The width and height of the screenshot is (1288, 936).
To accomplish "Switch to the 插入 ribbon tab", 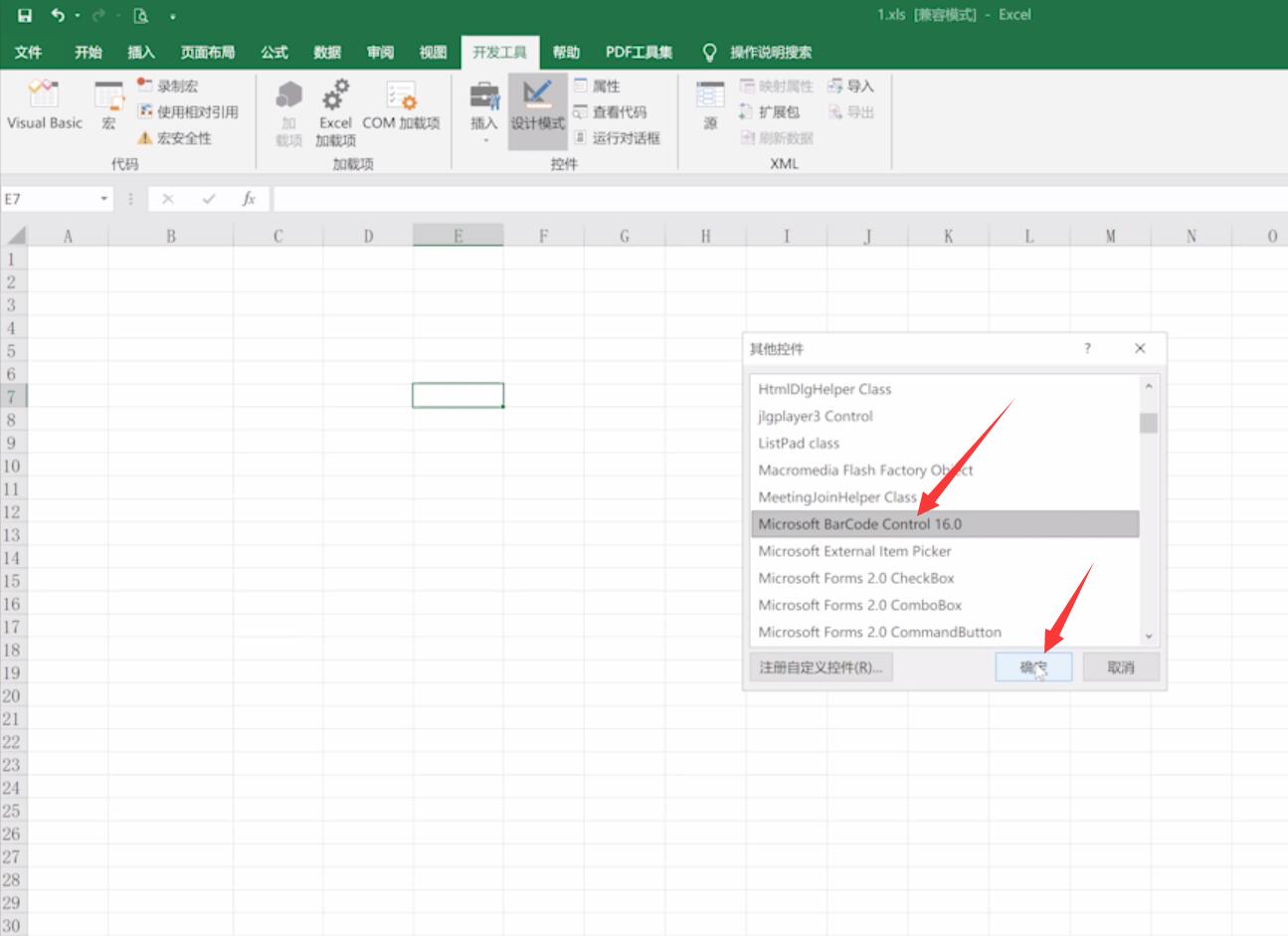I will coord(141,52).
